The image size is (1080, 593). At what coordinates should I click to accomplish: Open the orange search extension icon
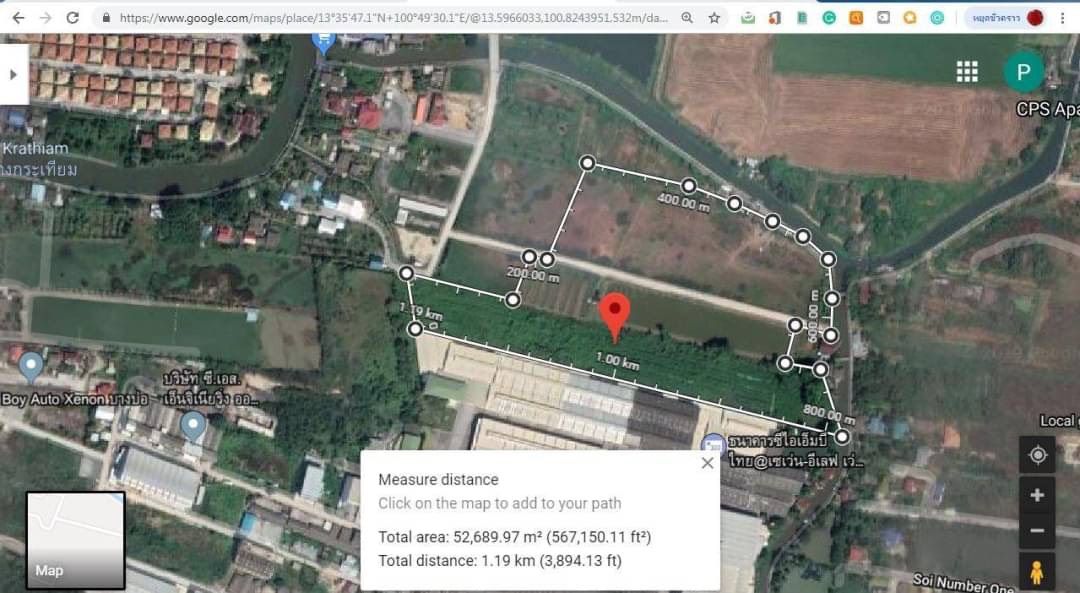coord(856,18)
